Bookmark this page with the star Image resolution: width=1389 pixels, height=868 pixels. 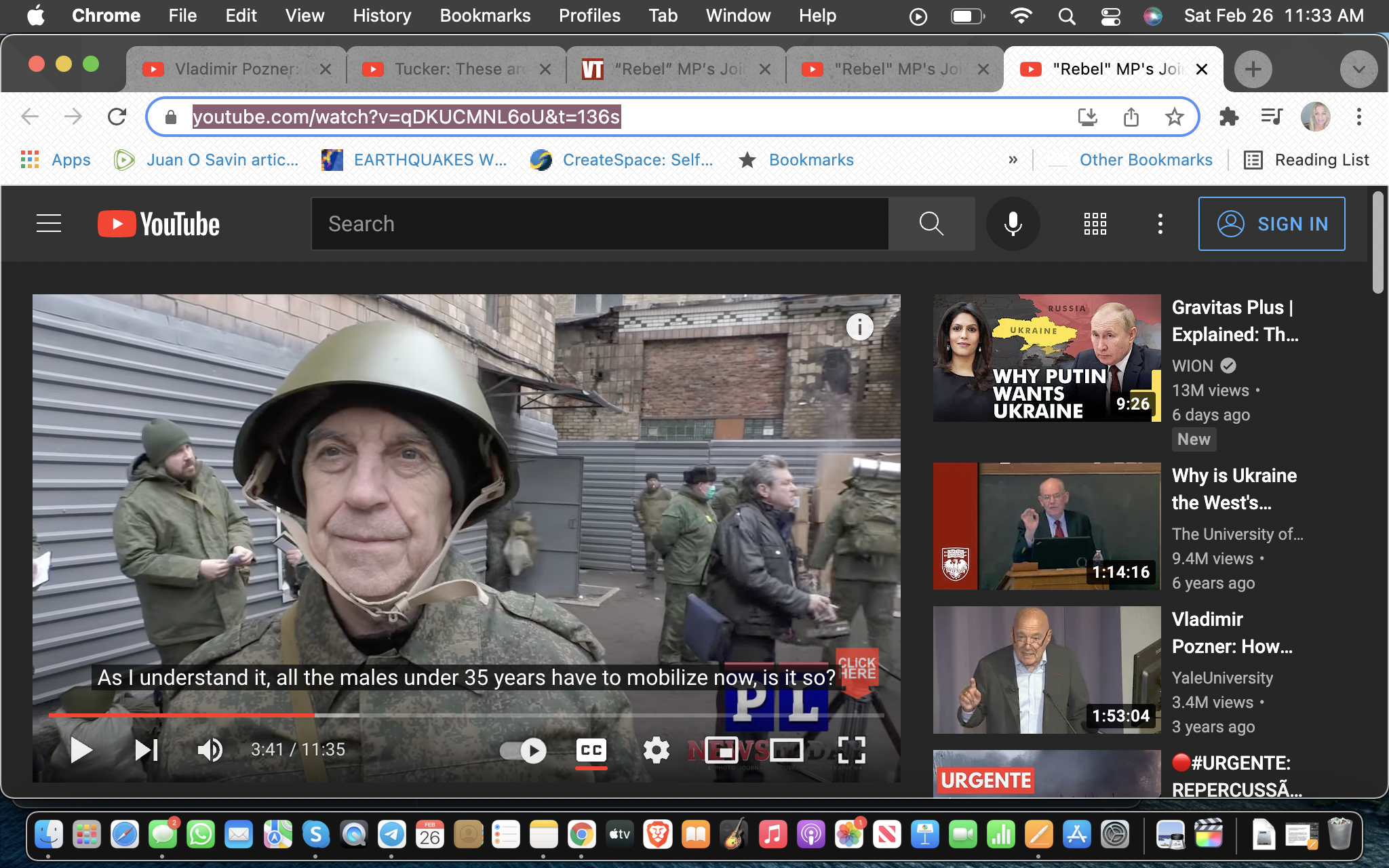pyautogui.click(x=1175, y=117)
